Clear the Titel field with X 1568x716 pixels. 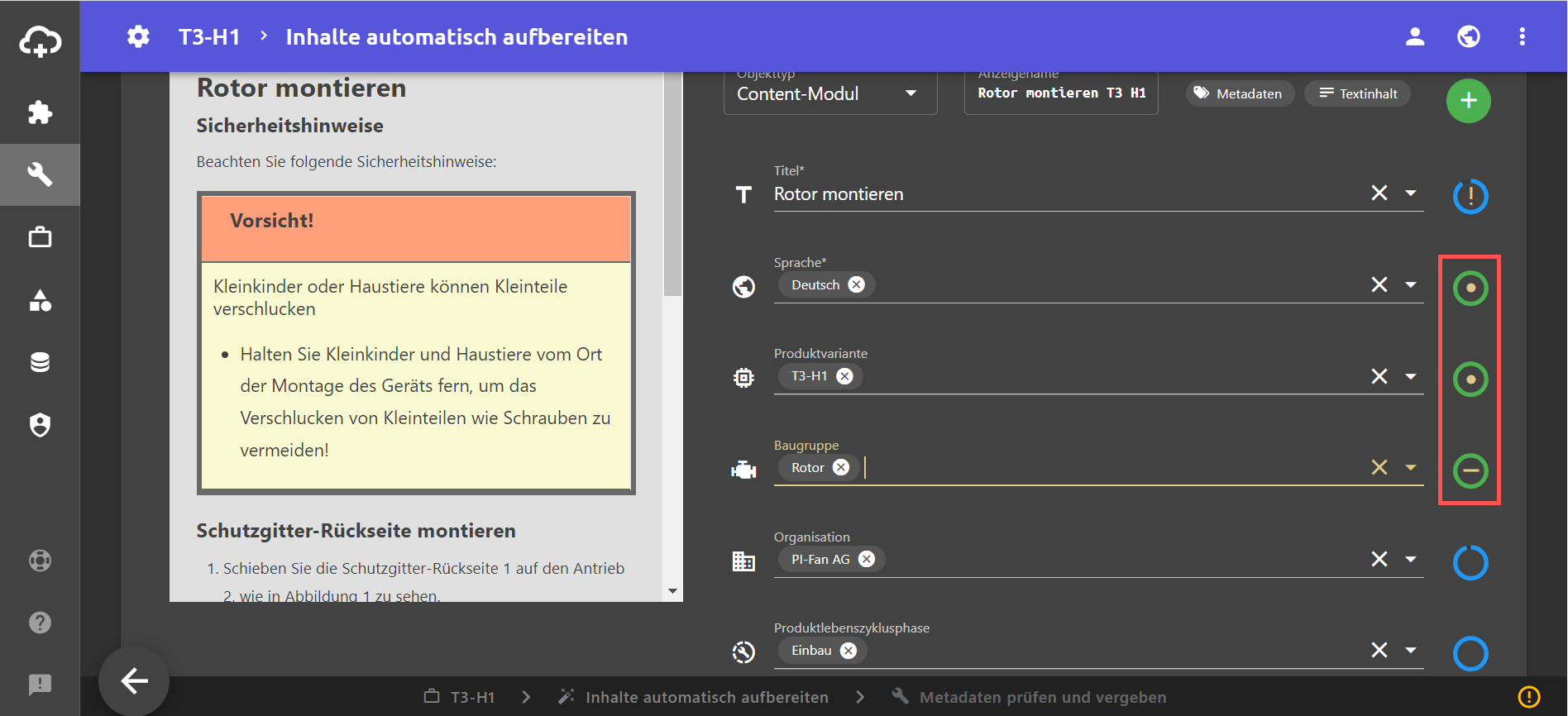[1379, 193]
